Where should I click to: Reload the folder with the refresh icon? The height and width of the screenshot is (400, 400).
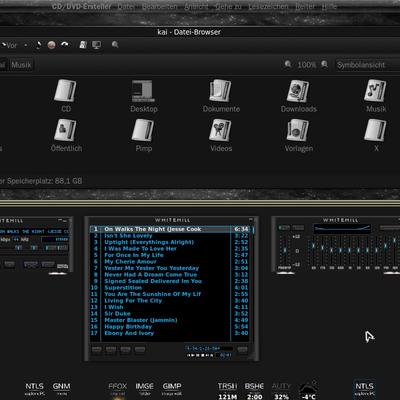65,45
